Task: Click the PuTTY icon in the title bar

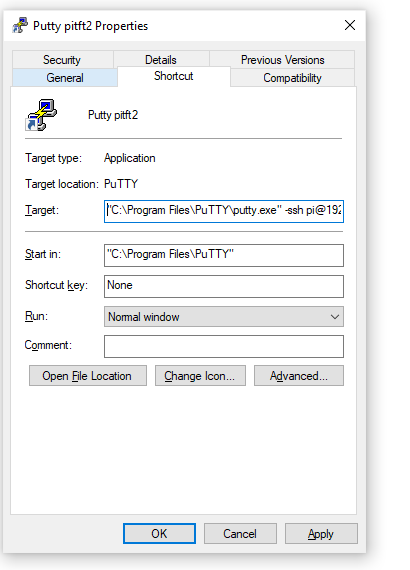Action: click(x=20, y=25)
